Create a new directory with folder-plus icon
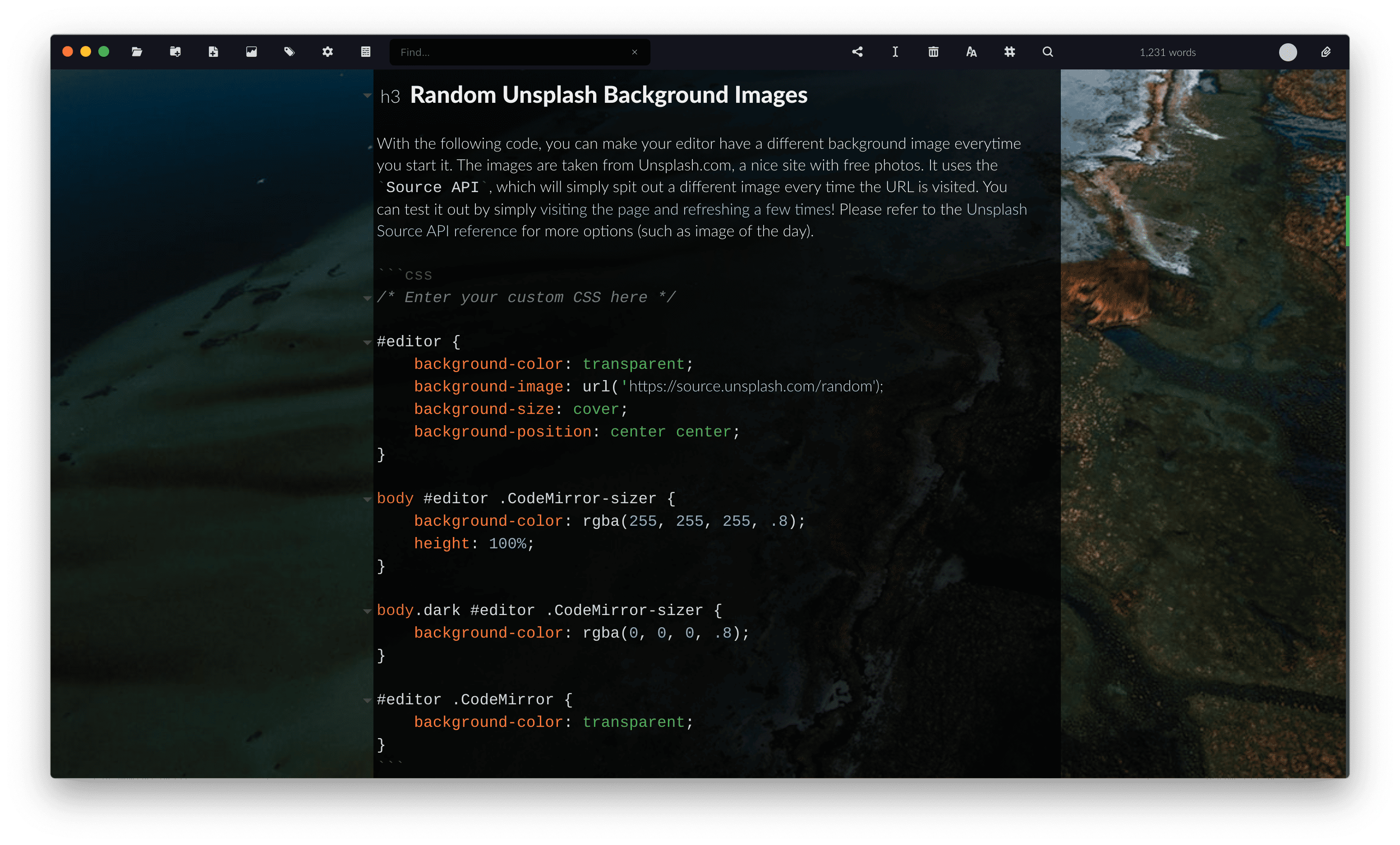The width and height of the screenshot is (1400, 845). pos(175,52)
